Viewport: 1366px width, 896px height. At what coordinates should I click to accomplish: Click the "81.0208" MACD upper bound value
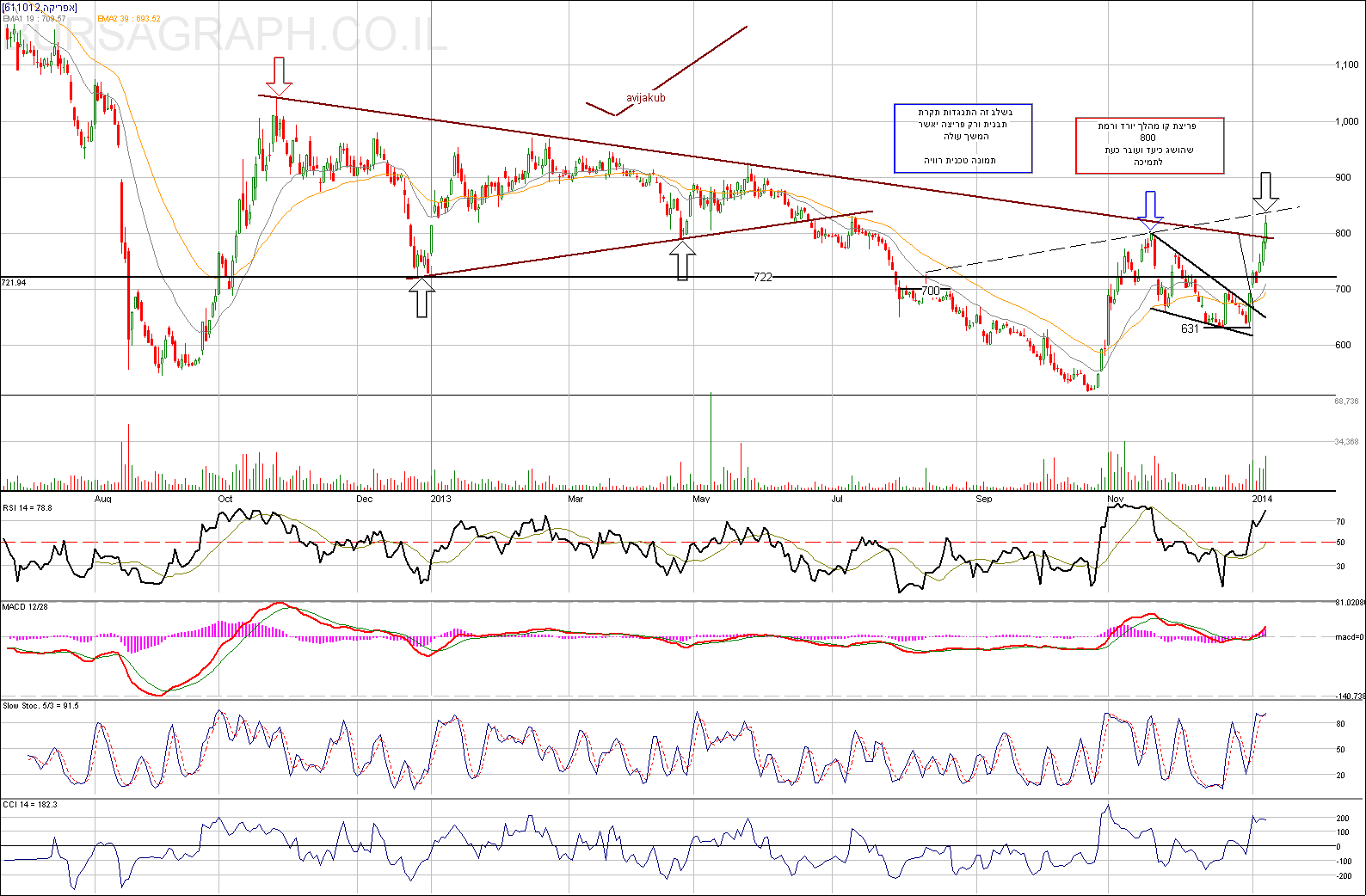coord(1350,604)
